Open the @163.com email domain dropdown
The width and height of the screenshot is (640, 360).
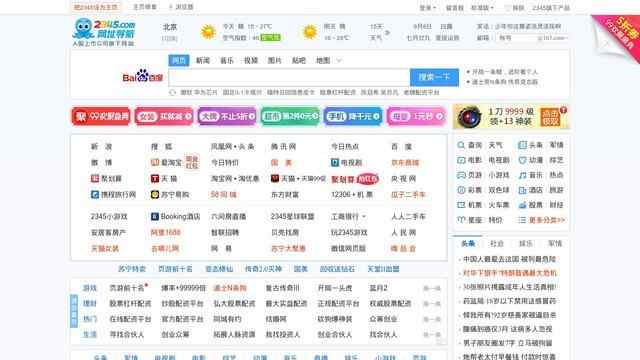tap(553, 38)
